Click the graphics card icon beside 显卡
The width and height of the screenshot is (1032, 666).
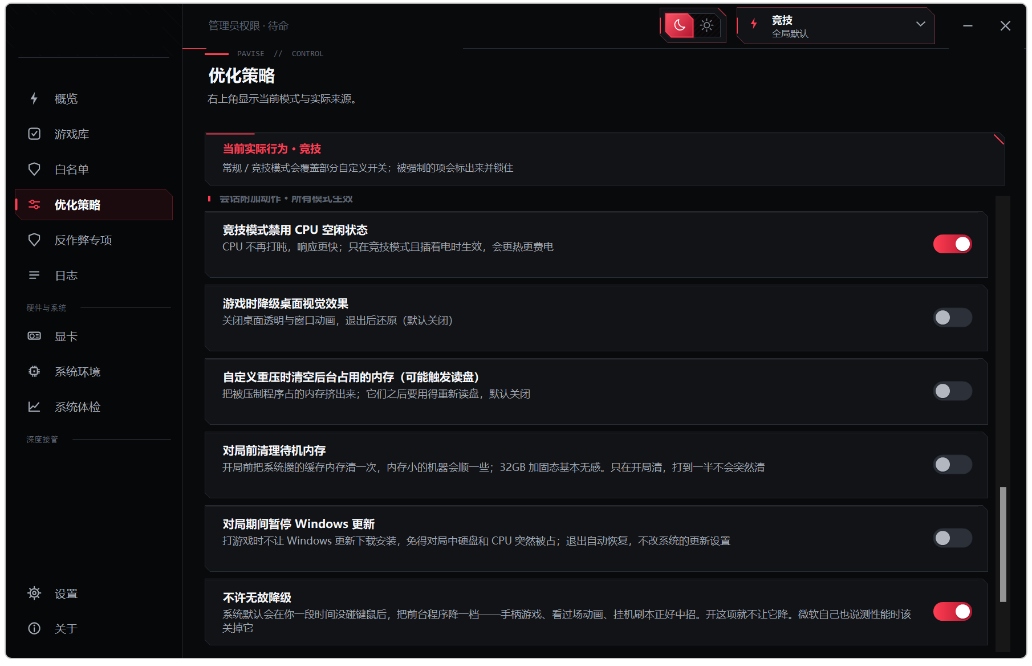point(34,336)
